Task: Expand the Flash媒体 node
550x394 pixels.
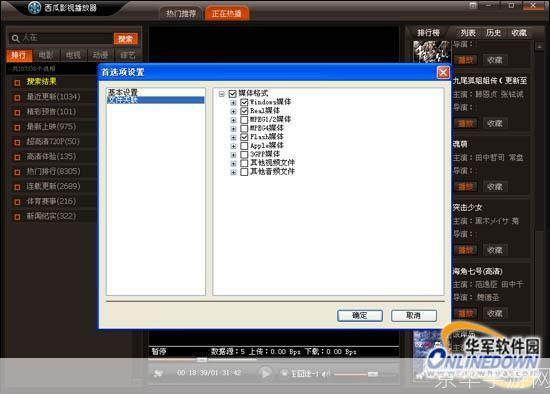Action: (233, 137)
